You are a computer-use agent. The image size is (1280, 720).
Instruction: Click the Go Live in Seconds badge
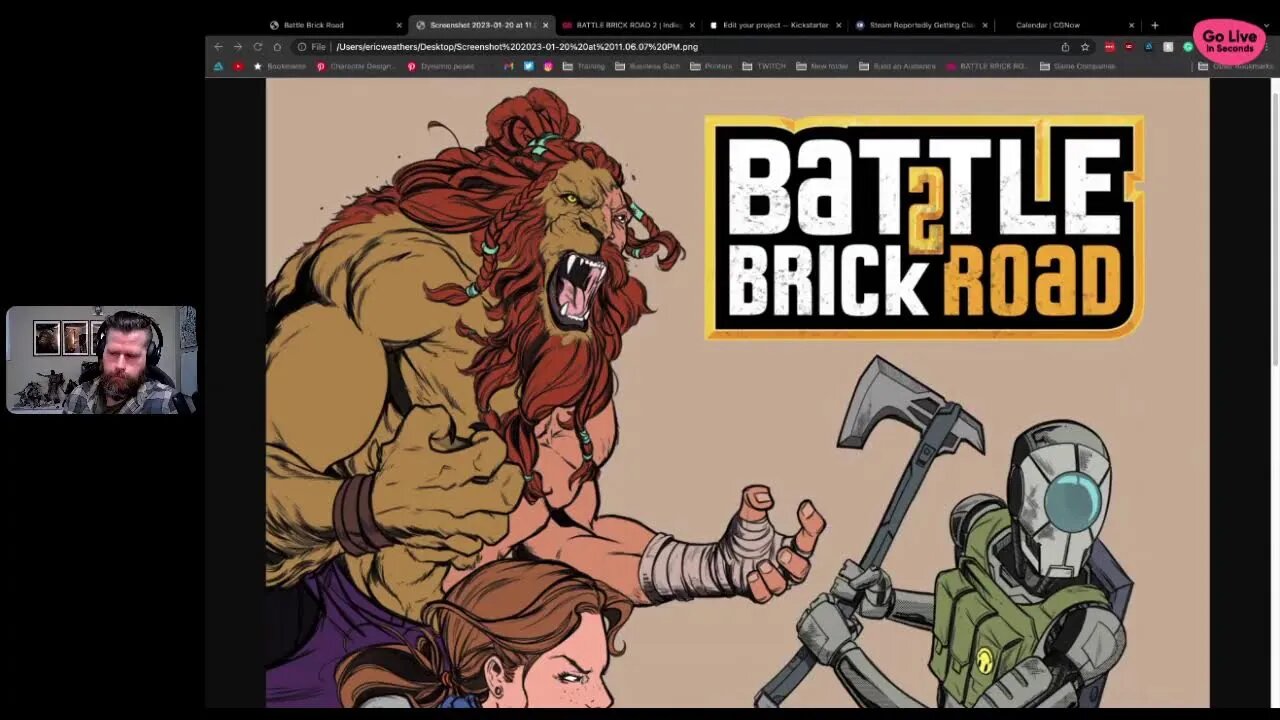1229,42
